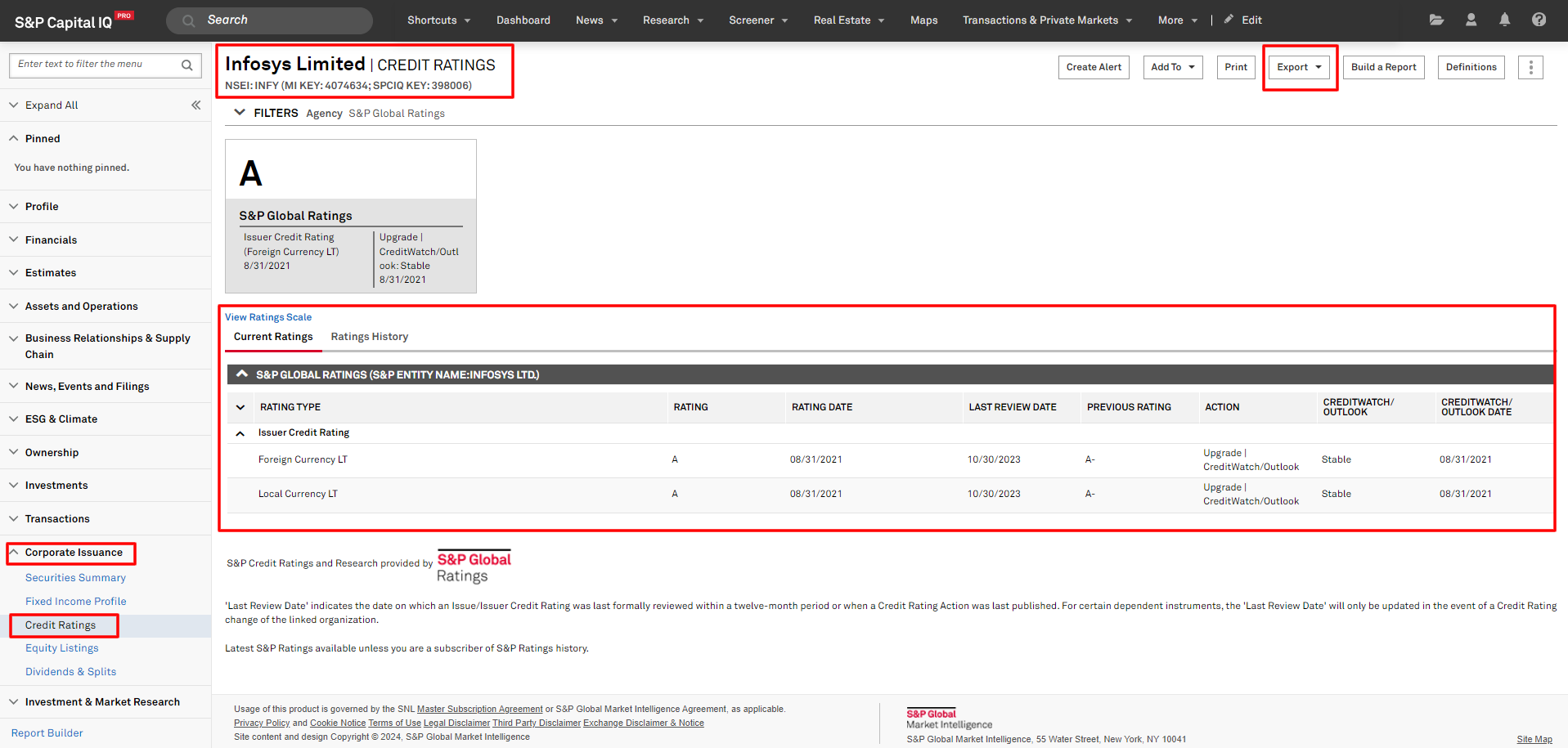
Task: Open the View Ratings Scale link
Action: (x=268, y=317)
